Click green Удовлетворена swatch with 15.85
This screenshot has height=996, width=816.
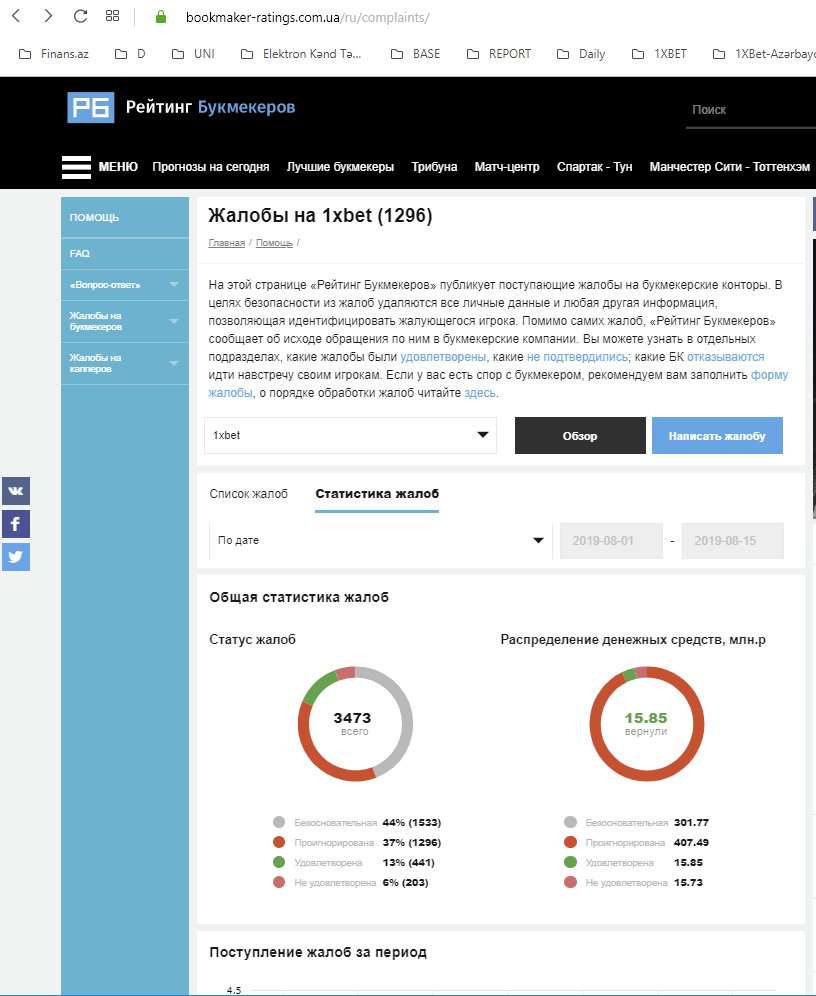pyautogui.click(x=570, y=862)
